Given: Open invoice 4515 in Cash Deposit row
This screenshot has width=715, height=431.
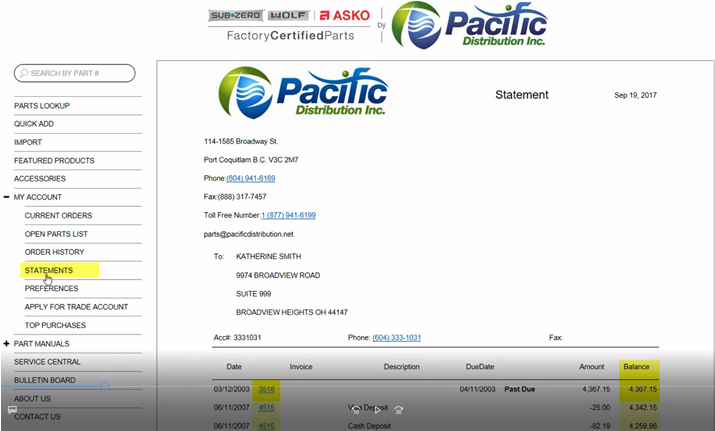Looking at the screenshot, I should (267, 426).
